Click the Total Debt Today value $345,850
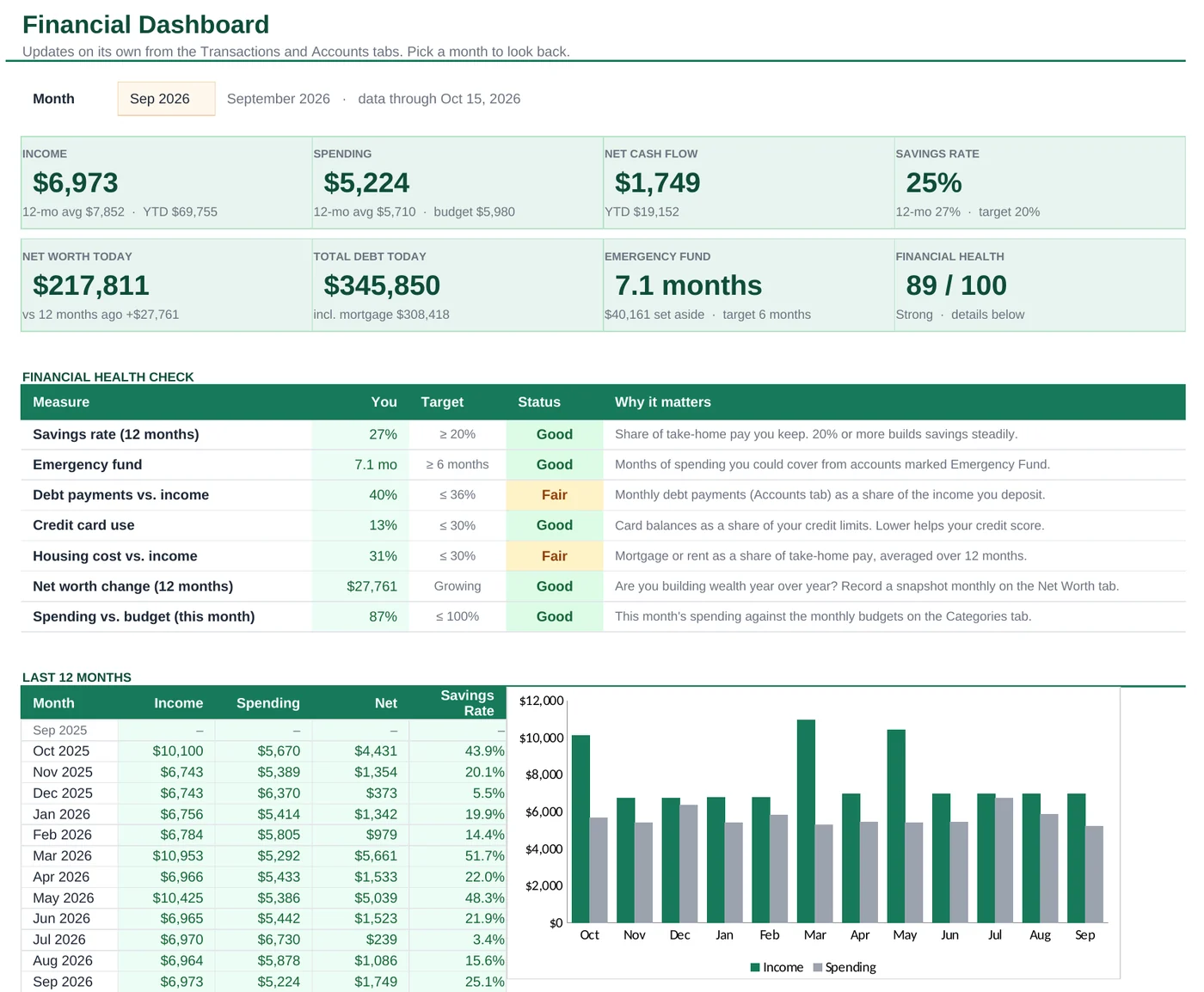The height and width of the screenshot is (992, 1204). [x=382, y=285]
